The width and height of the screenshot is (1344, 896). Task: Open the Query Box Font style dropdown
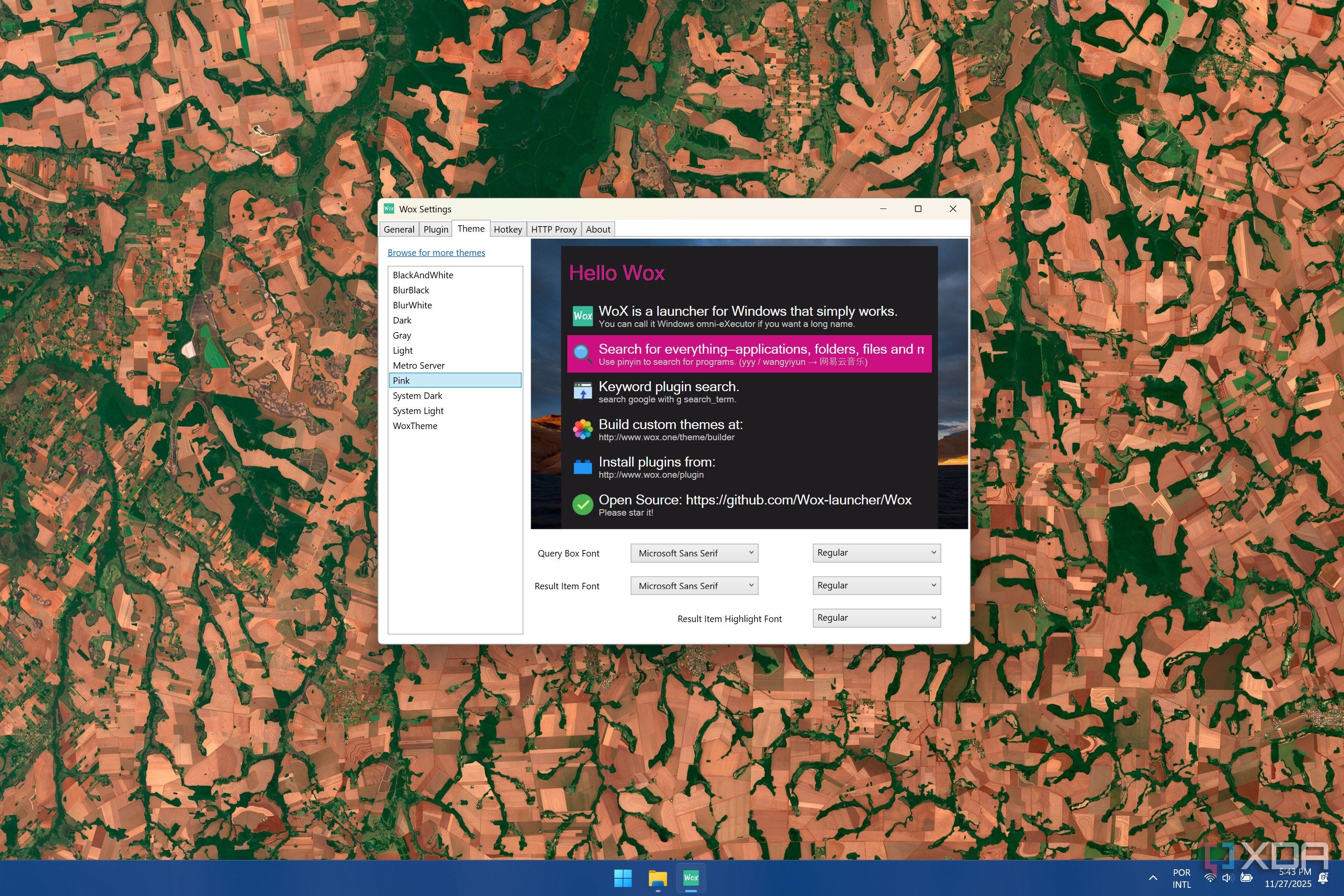[x=877, y=553]
